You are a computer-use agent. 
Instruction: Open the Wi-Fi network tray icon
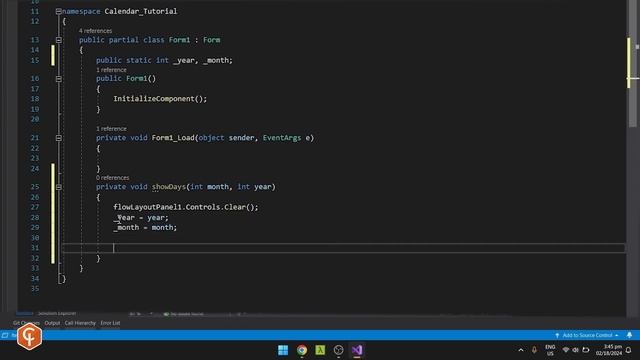(x=566, y=350)
